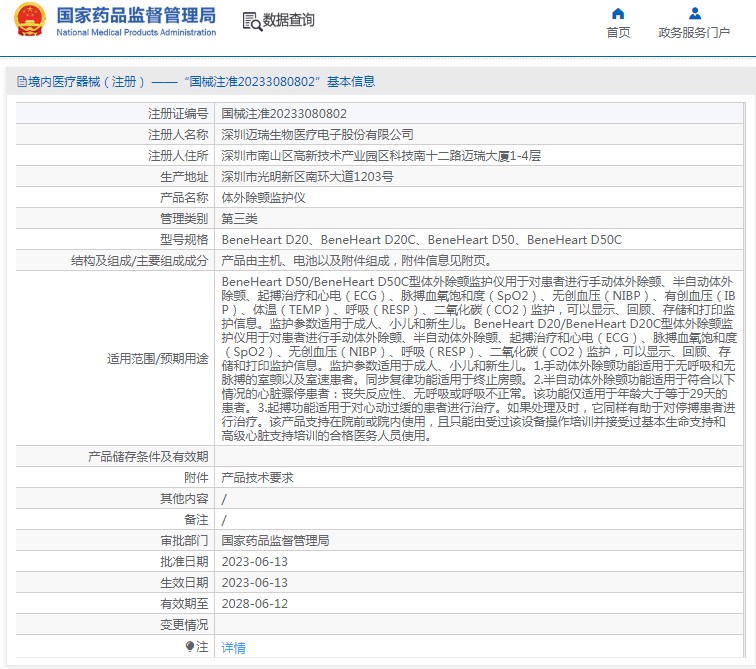Image resolution: width=756 pixels, height=669 pixels.
Task: Open the 详情 link
Action: point(233,648)
